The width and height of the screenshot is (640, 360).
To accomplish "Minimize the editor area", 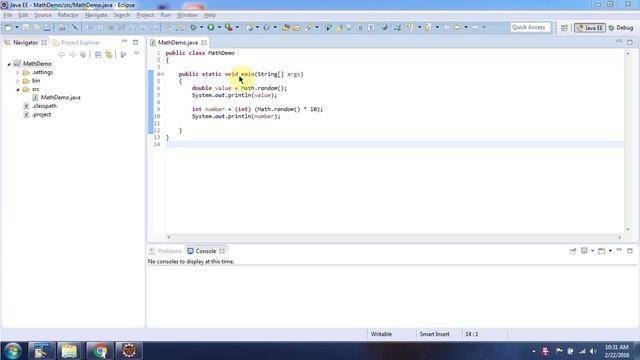I will point(619,42).
